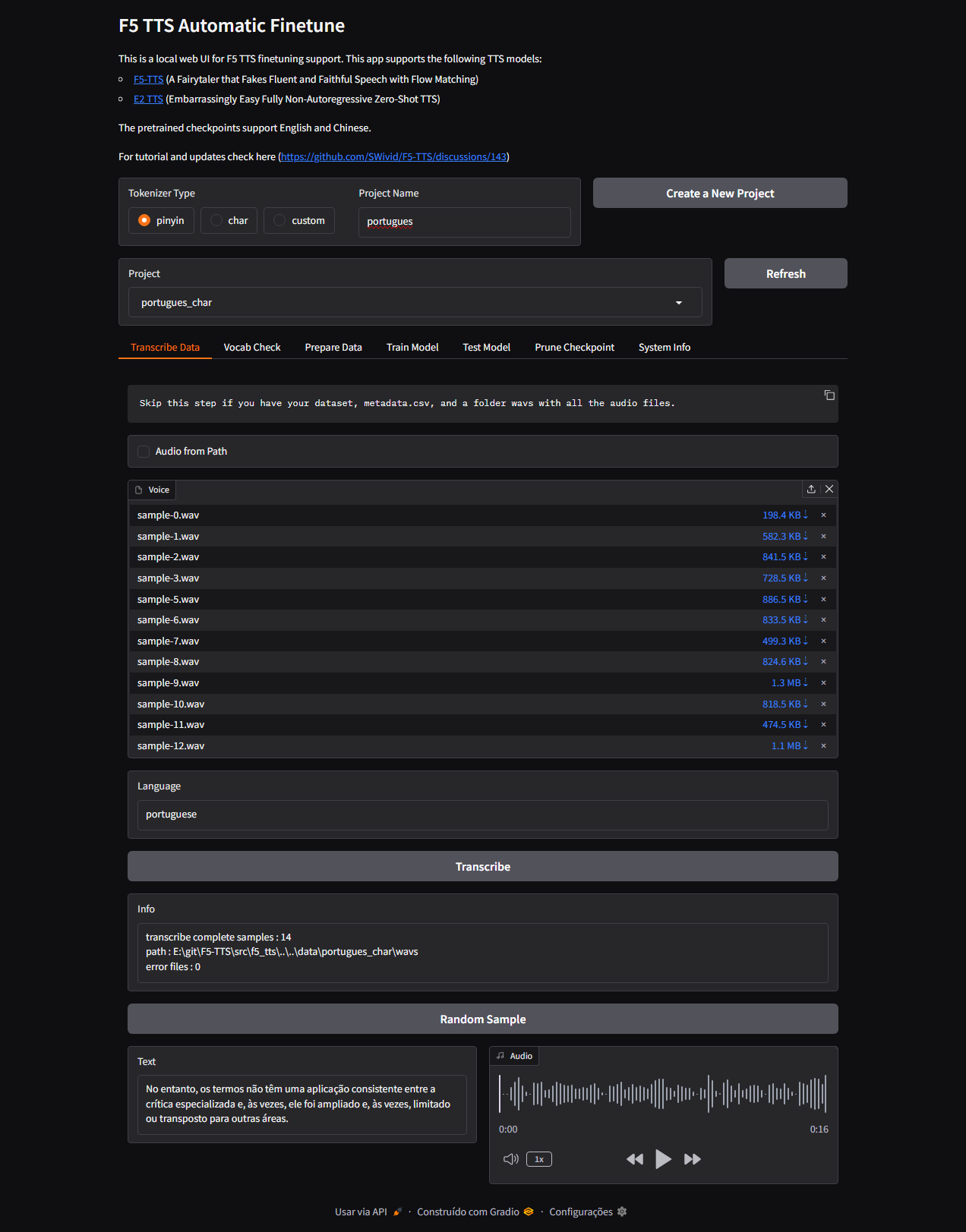Focus the Project Name input field

465,222
